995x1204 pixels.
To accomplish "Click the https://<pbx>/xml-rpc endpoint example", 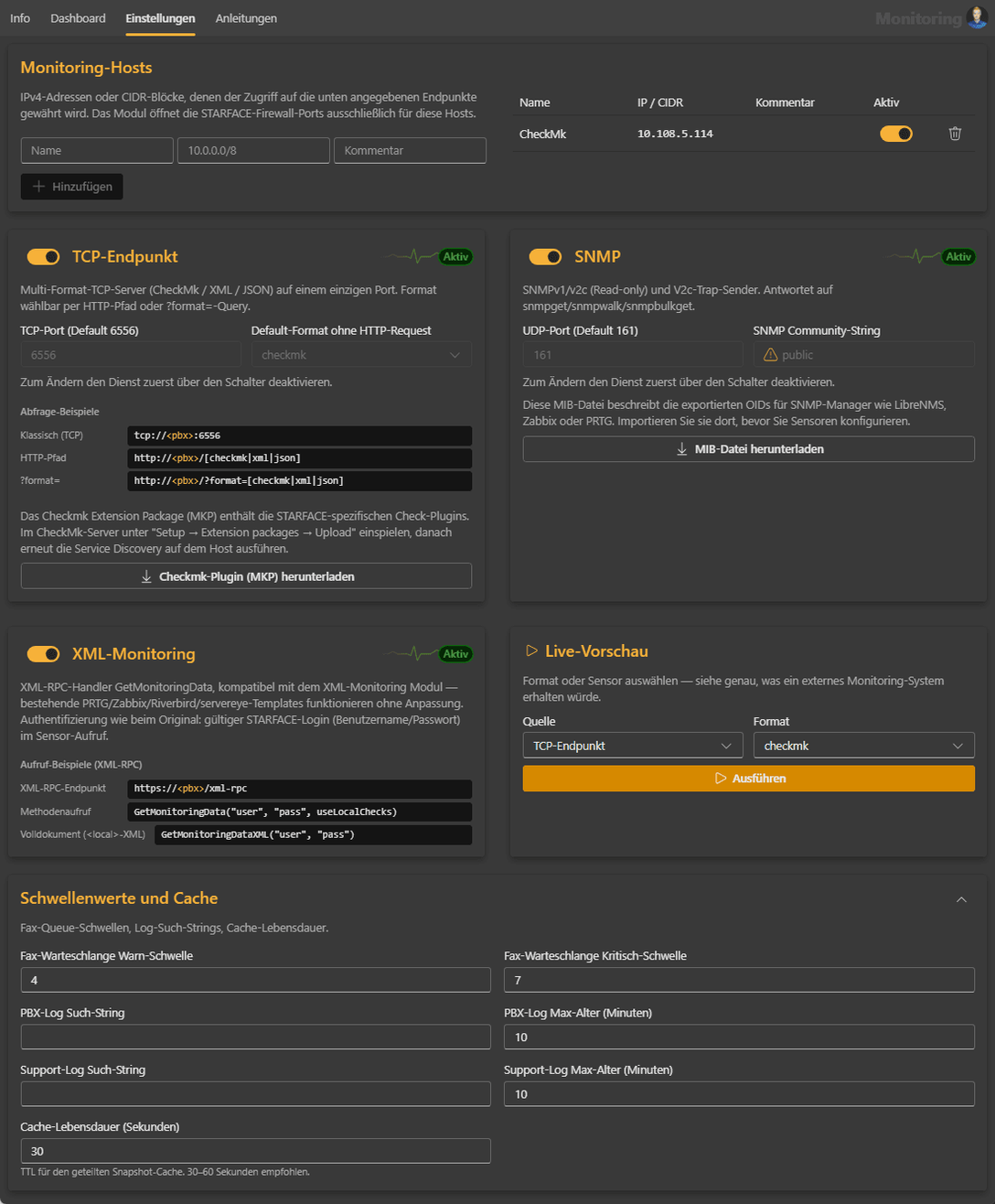I will point(300,789).
